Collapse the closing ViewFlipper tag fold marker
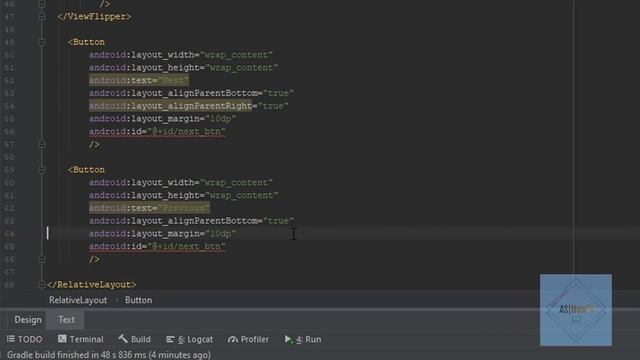 click(42, 16)
